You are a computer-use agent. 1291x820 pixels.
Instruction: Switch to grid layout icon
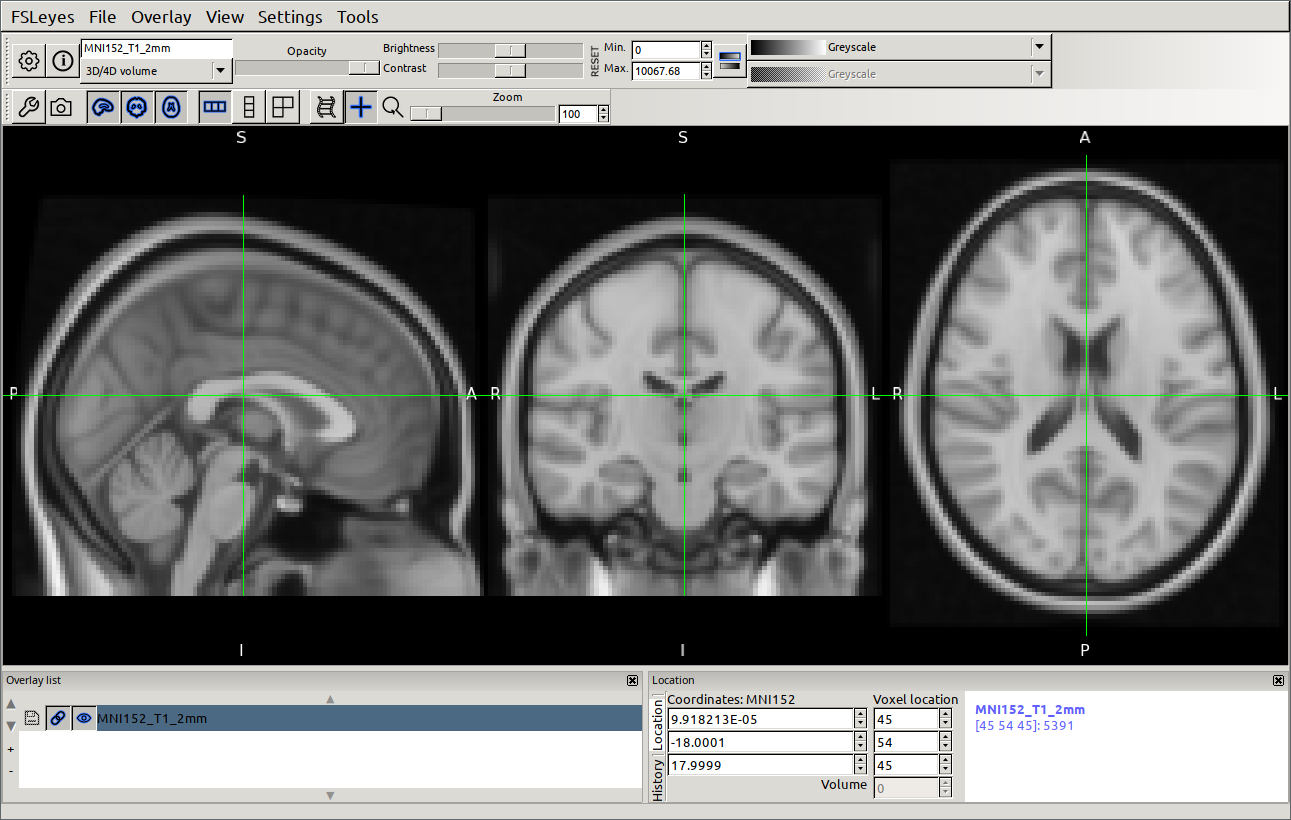(284, 108)
